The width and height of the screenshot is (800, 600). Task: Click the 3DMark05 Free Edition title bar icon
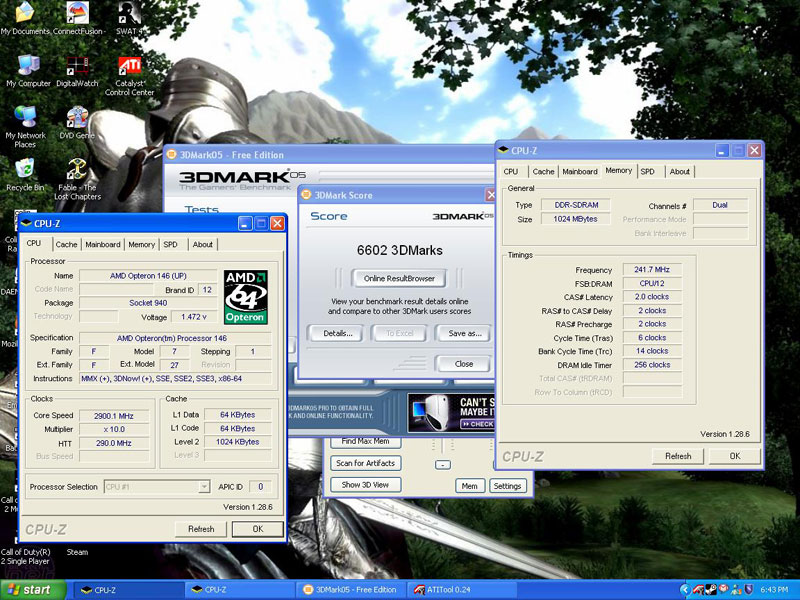[x=172, y=155]
